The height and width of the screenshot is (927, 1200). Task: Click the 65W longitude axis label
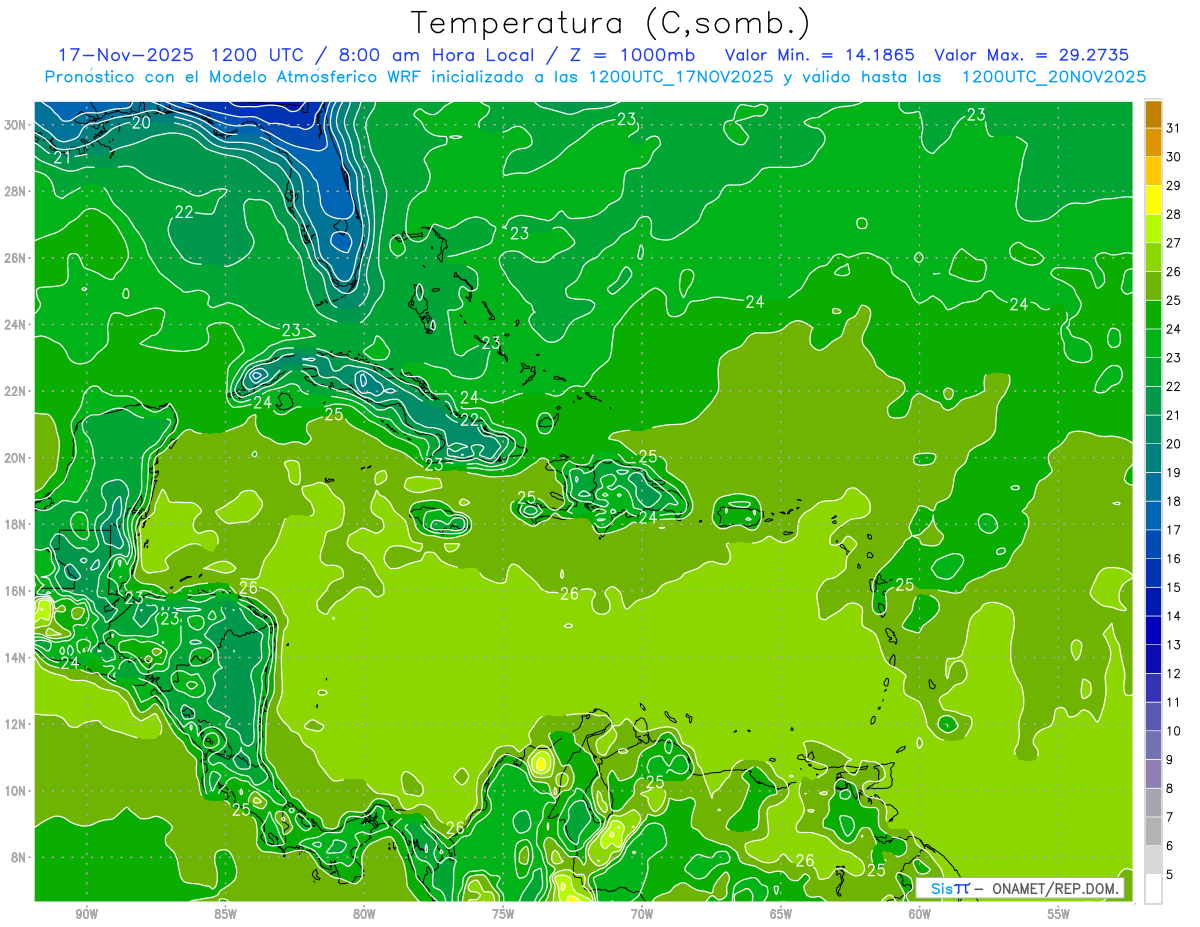point(781,913)
